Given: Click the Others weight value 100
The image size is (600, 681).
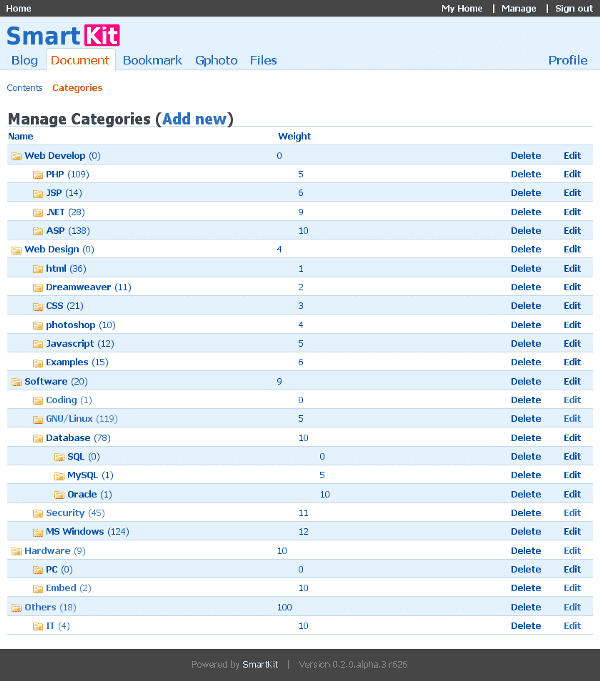Looking at the screenshot, I should (285, 608).
